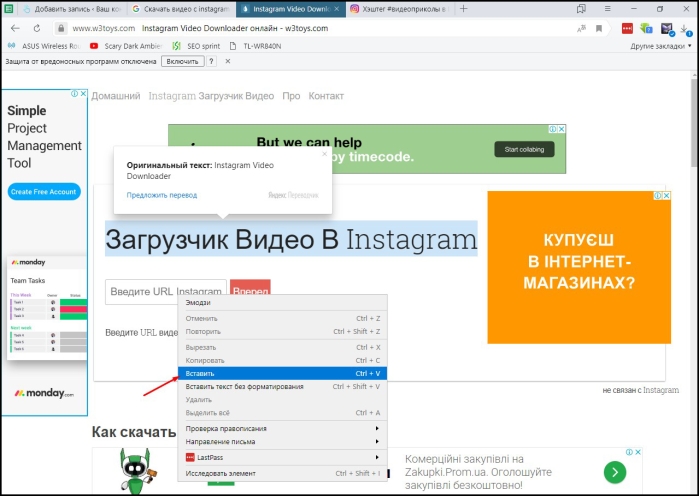Open the Про page link
This screenshot has height=496, width=699.
[x=291, y=96]
